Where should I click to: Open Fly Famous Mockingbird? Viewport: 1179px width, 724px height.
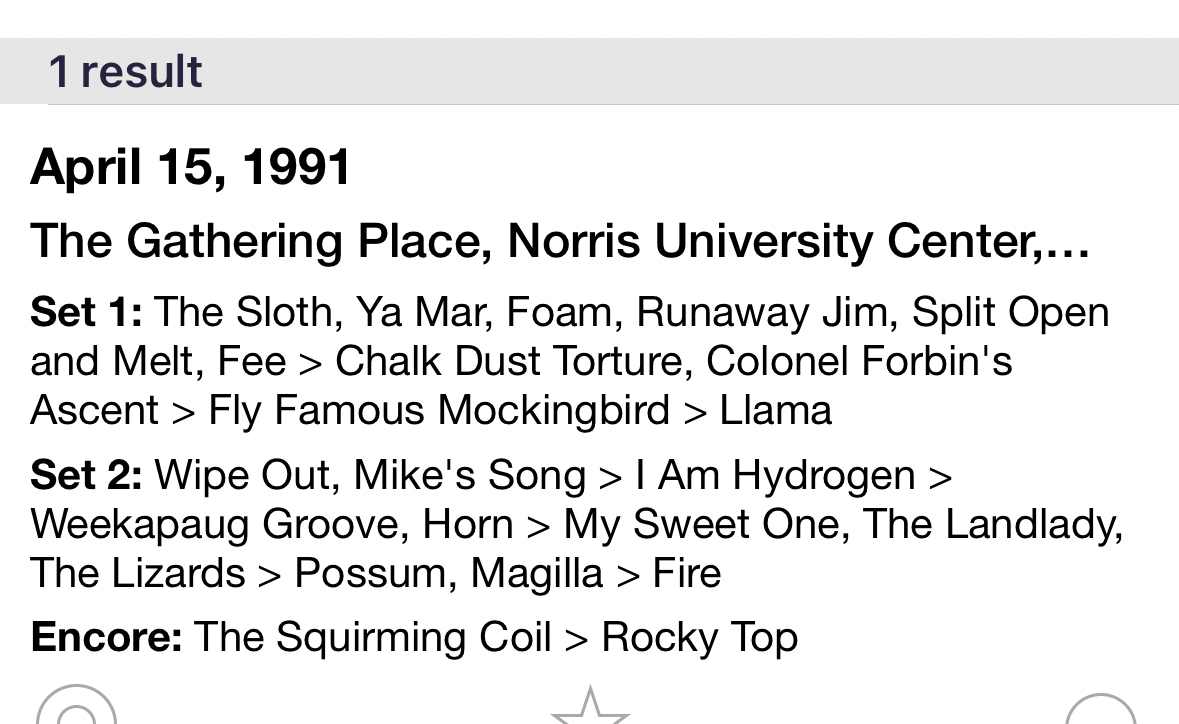click(438, 410)
